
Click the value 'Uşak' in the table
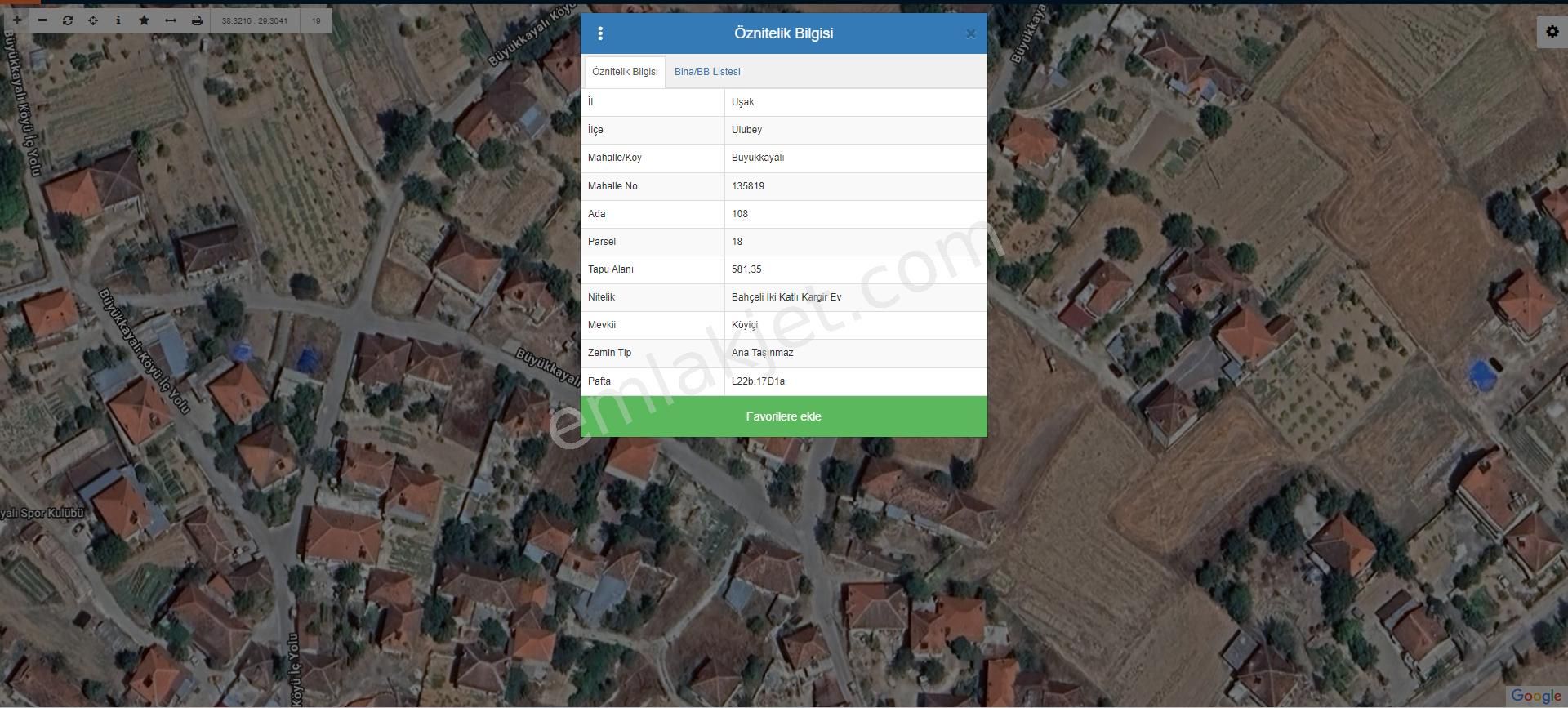743,102
